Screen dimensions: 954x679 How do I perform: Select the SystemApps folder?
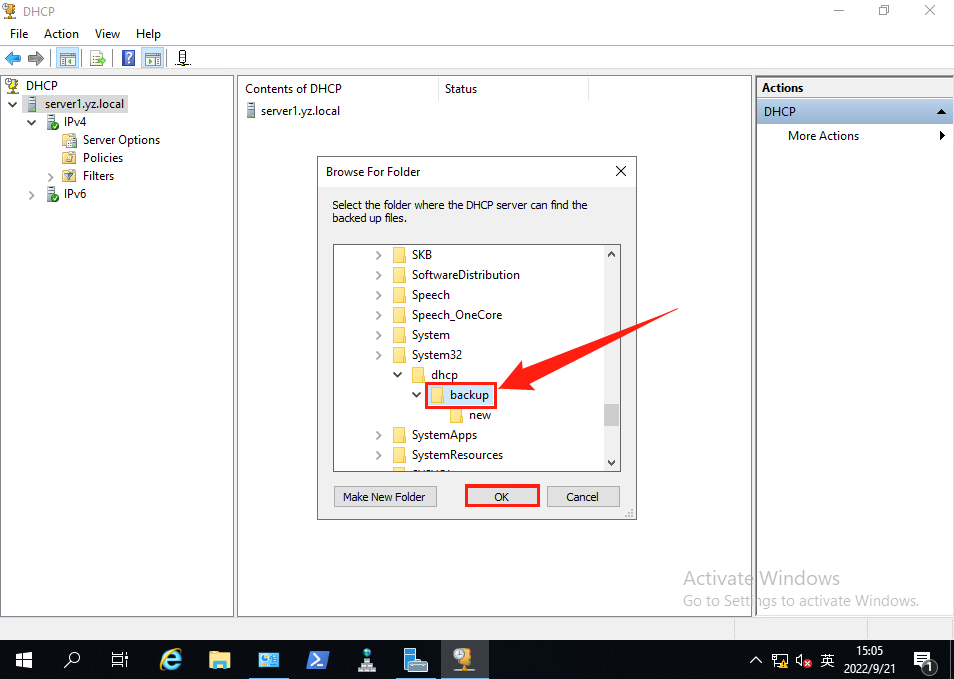pos(444,435)
